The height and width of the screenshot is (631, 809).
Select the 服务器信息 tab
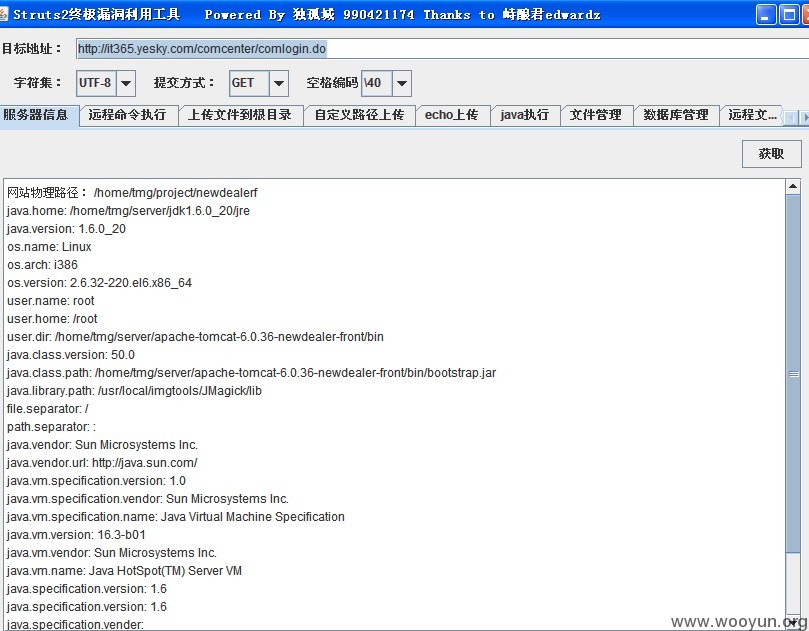(x=39, y=115)
